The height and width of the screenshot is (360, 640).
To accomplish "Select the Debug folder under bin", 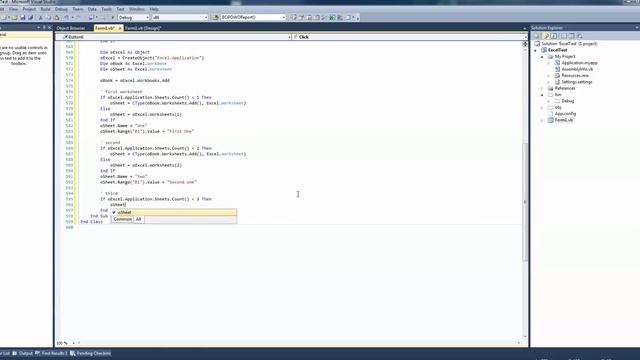I will pos(567,101).
